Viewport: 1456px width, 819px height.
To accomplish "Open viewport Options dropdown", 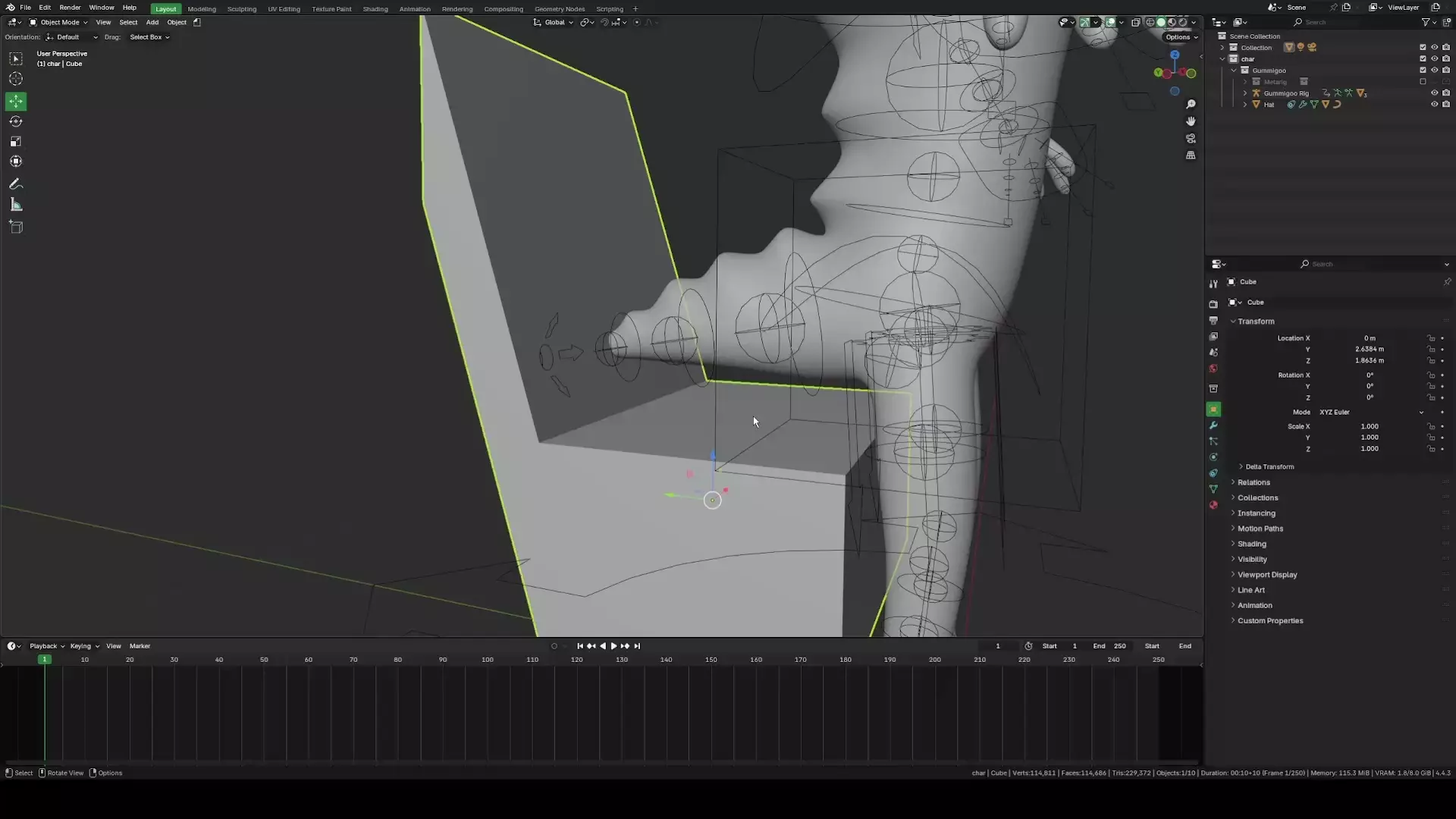I will tap(1181, 37).
